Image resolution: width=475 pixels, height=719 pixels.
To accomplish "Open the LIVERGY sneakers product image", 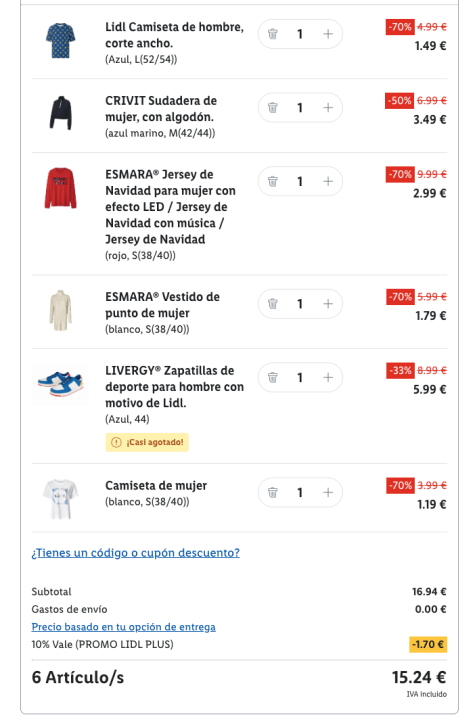I will [61, 384].
